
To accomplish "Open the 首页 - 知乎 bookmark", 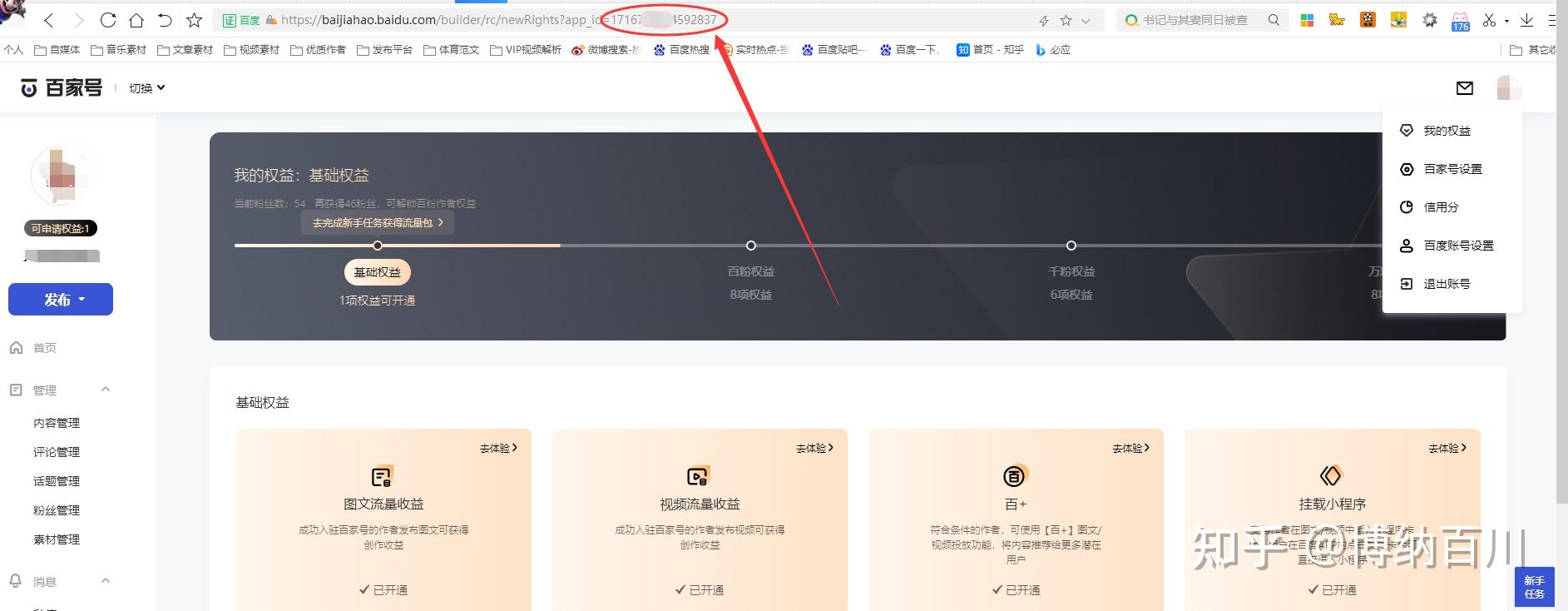I will click(x=990, y=50).
